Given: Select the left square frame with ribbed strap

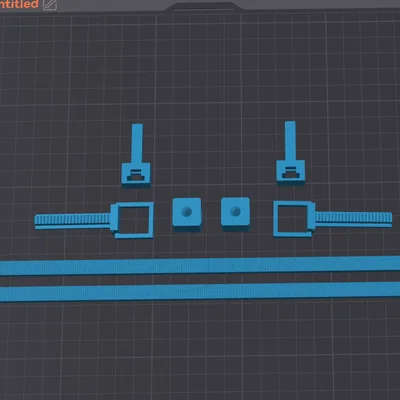Looking at the screenshot, I should (x=94, y=220).
